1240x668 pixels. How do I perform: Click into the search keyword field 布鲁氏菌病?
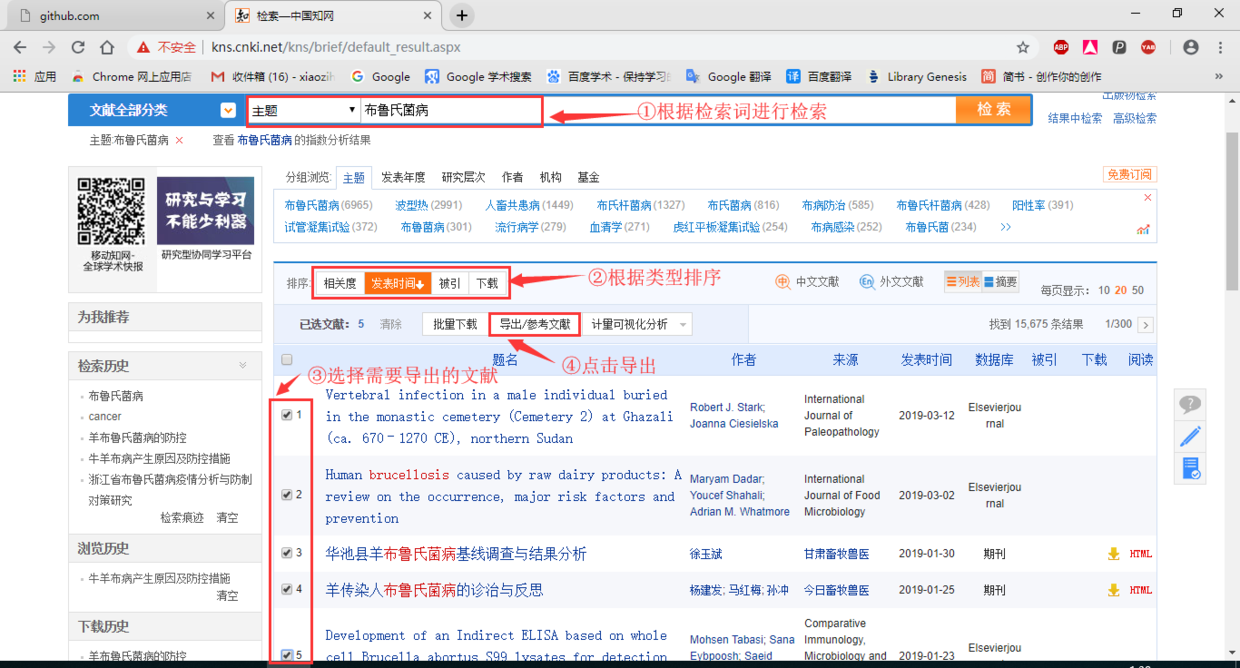[x=451, y=110]
